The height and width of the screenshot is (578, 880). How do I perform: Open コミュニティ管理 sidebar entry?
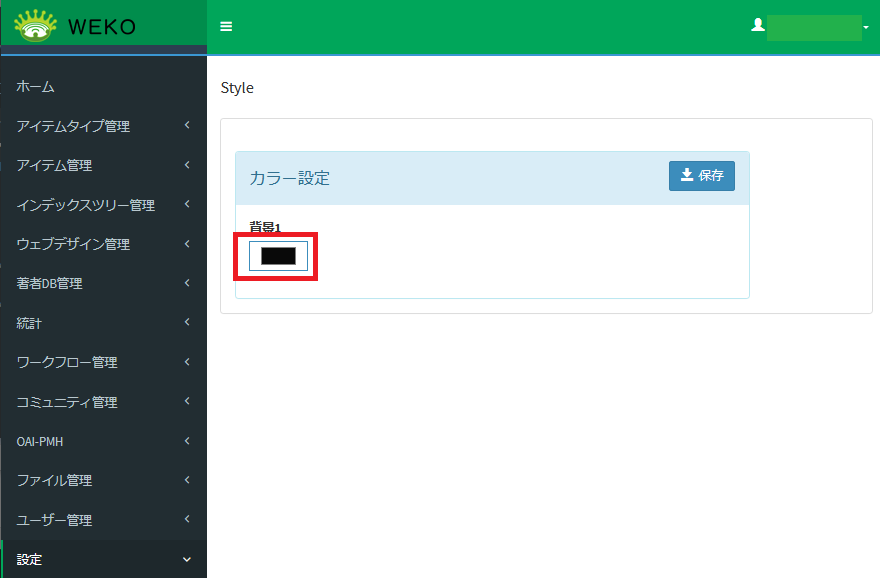[x=67, y=402]
